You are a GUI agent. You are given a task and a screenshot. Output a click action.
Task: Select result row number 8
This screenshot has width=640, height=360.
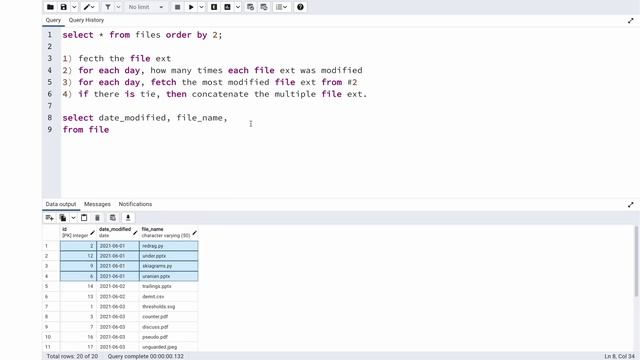pos(51,317)
